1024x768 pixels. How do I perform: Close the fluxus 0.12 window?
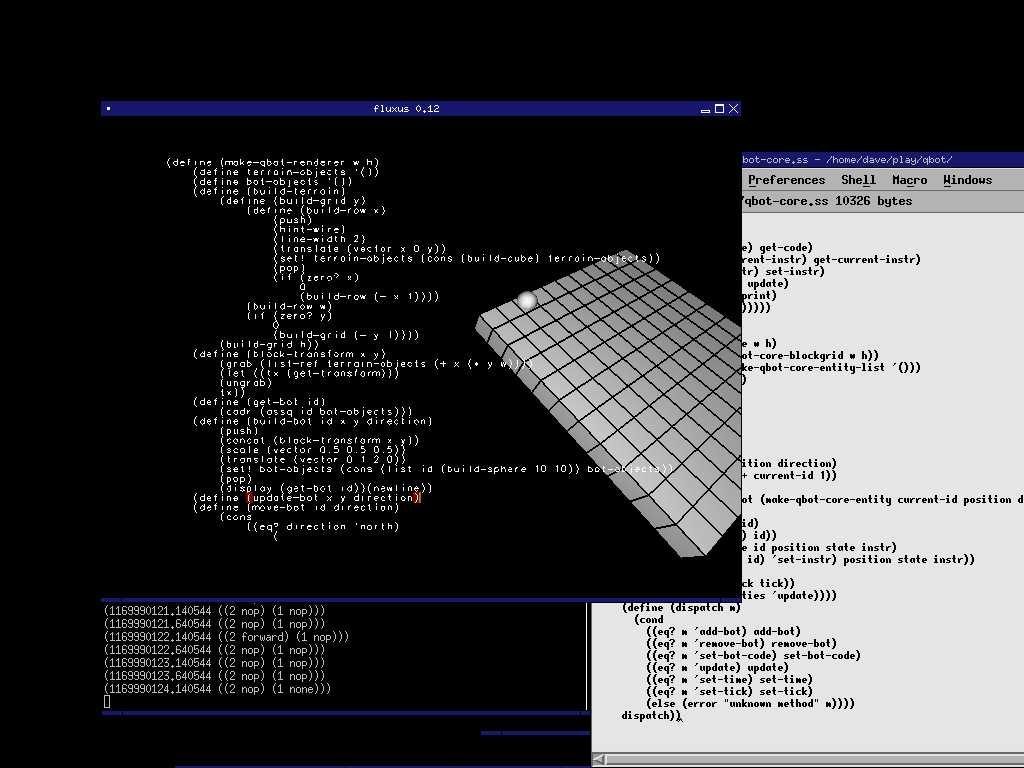(x=733, y=109)
